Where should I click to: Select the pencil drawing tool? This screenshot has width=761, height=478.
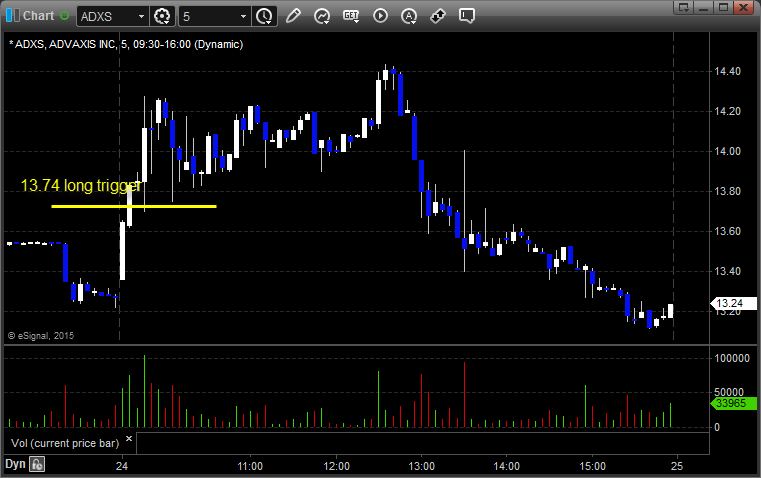coord(293,16)
